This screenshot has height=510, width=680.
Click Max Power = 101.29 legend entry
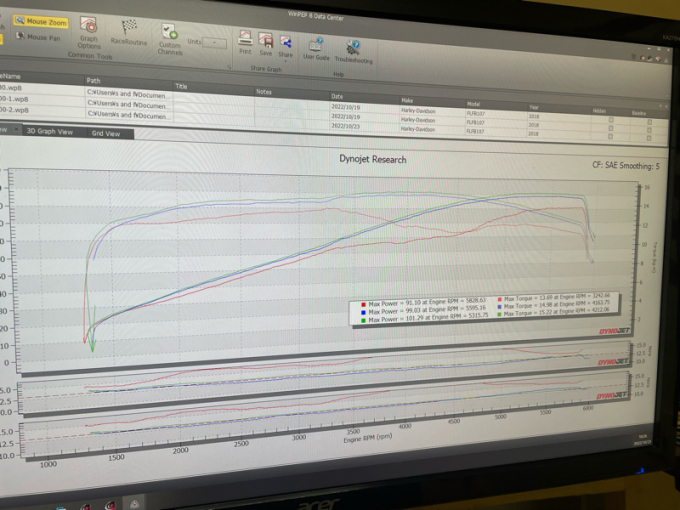(x=428, y=318)
